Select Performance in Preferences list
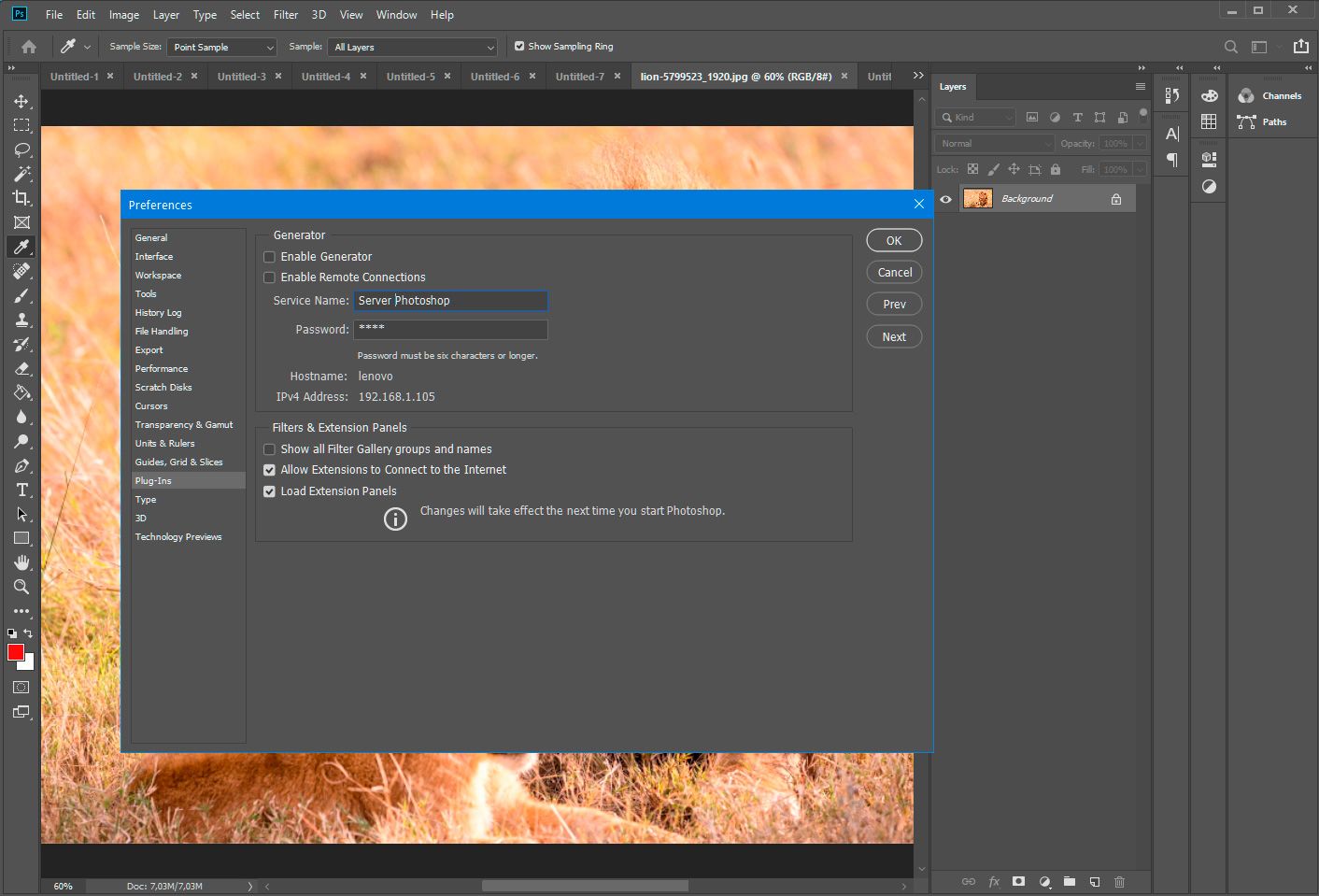The image size is (1319, 896). click(162, 369)
